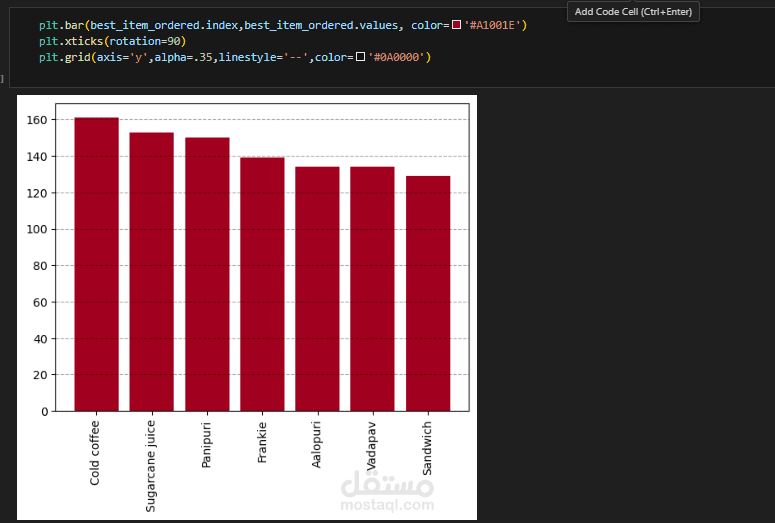Click the plt.grid code line

click(235, 57)
